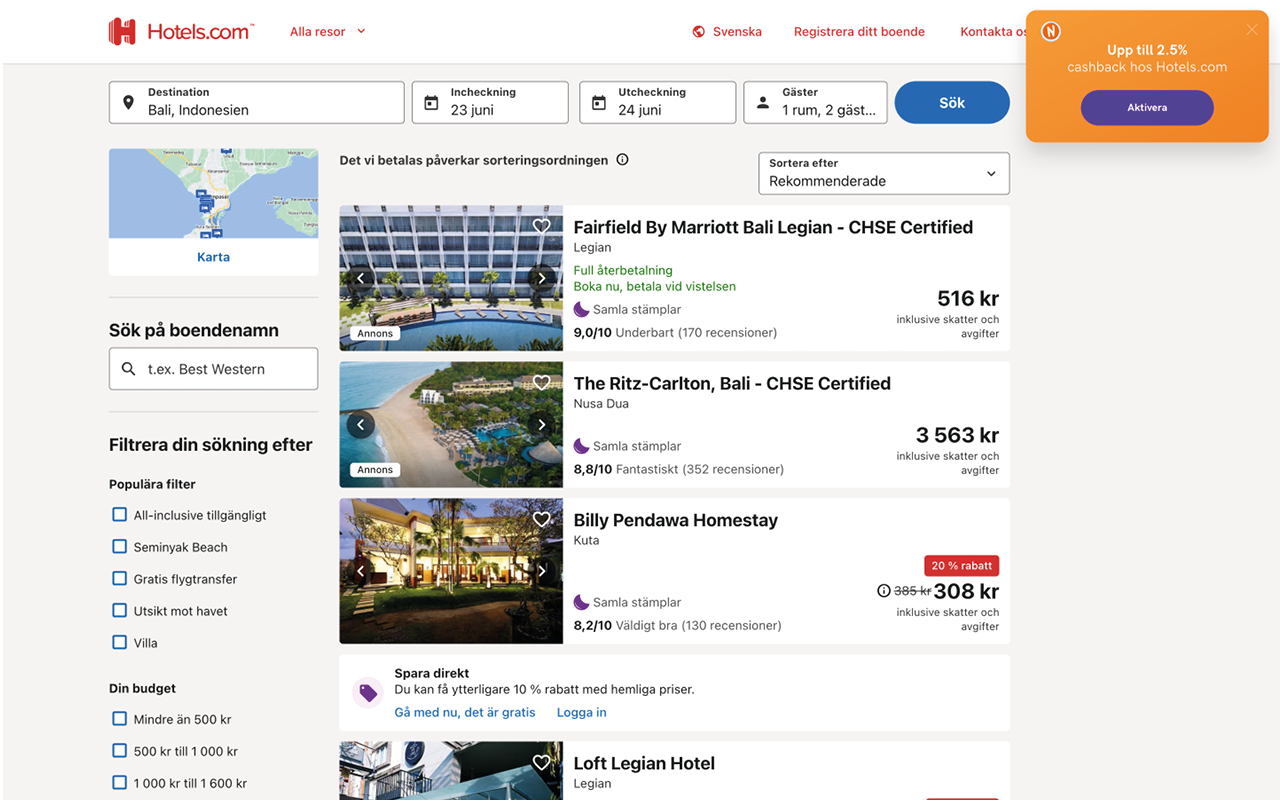The width and height of the screenshot is (1280, 800).
Task: Click the Hotels.com logo
Action: (181, 31)
